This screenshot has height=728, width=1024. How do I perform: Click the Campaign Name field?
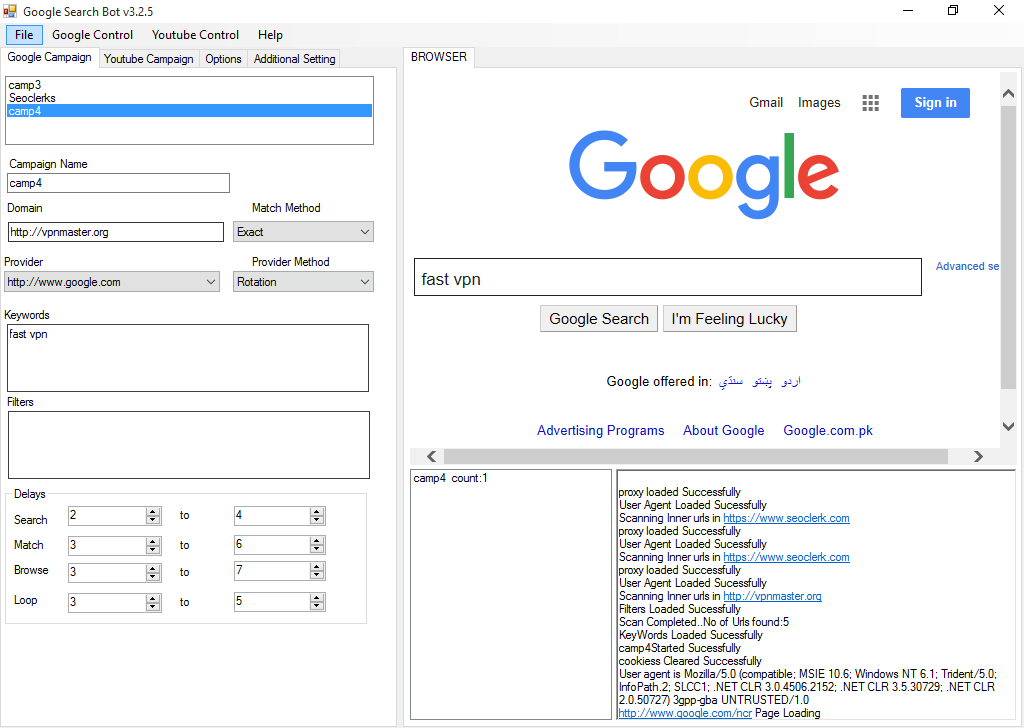tap(118, 183)
